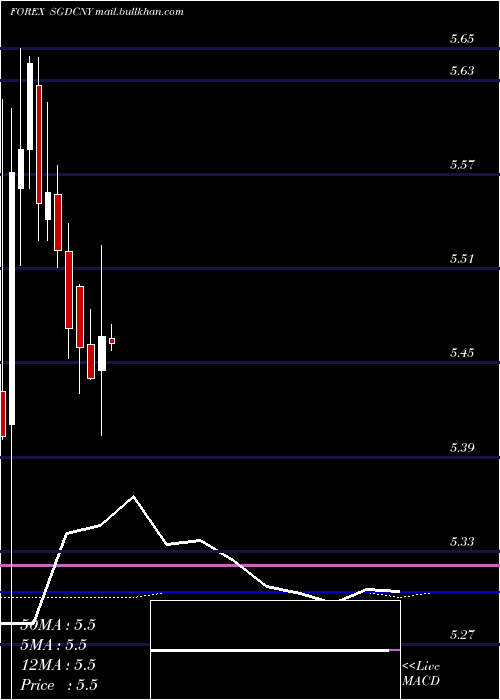Select the 5.63 price axis label
Screen dimensions: 500x700
click(462, 71)
